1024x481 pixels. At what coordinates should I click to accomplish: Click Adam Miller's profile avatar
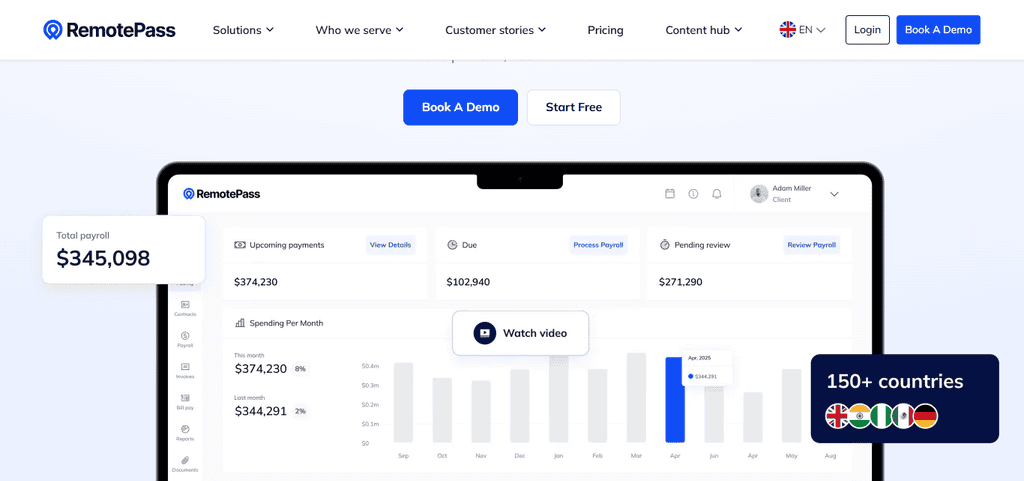[x=759, y=194]
